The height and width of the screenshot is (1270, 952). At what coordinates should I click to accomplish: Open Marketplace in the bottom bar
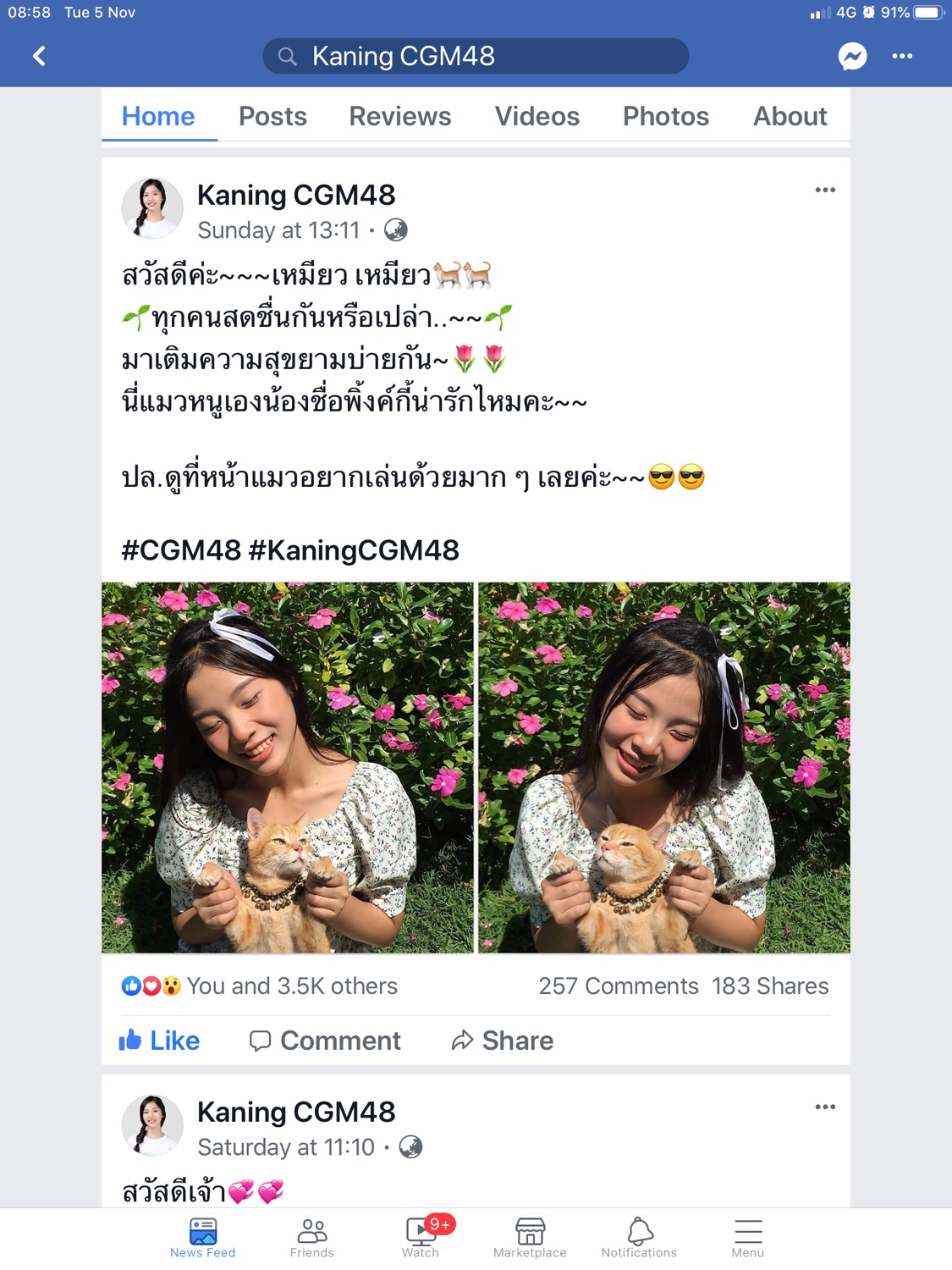(x=530, y=1238)
